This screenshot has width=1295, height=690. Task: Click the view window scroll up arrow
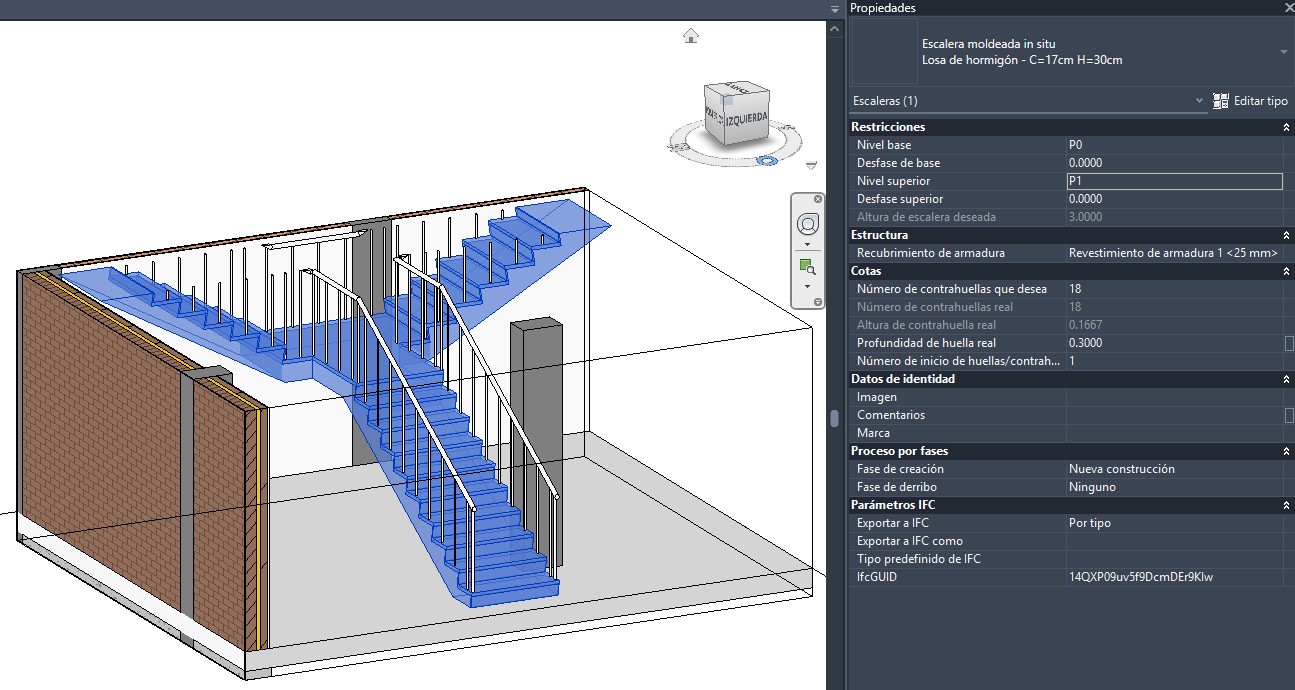point(834,31)
